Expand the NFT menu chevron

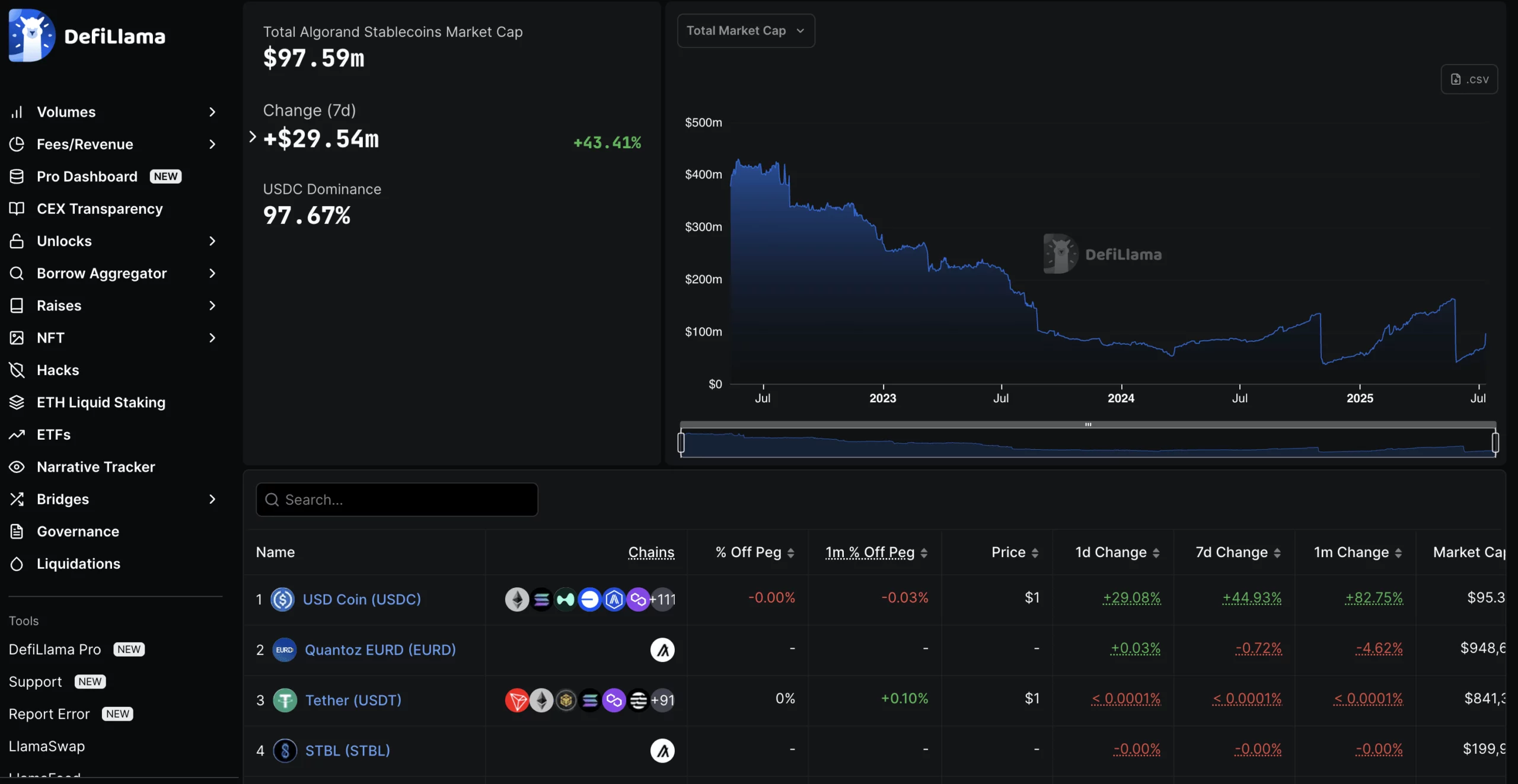tap(212, 338)
